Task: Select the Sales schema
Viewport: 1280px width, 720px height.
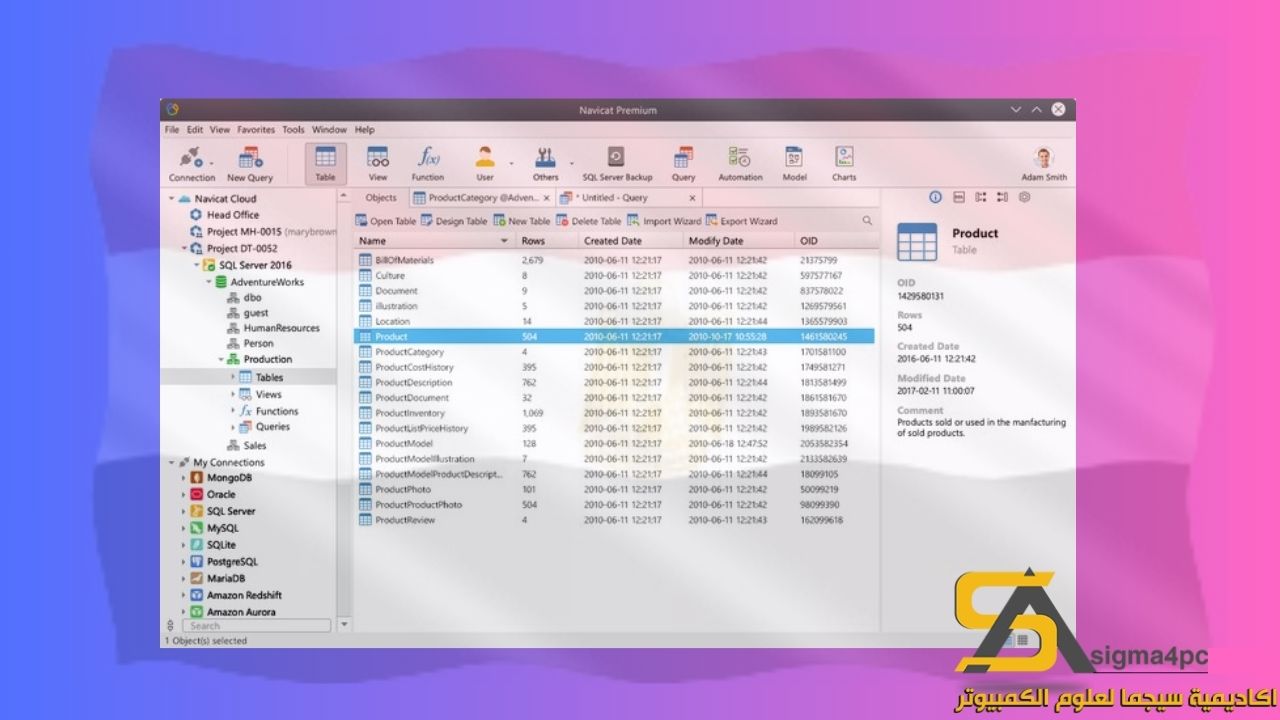Action: (255, 446)
